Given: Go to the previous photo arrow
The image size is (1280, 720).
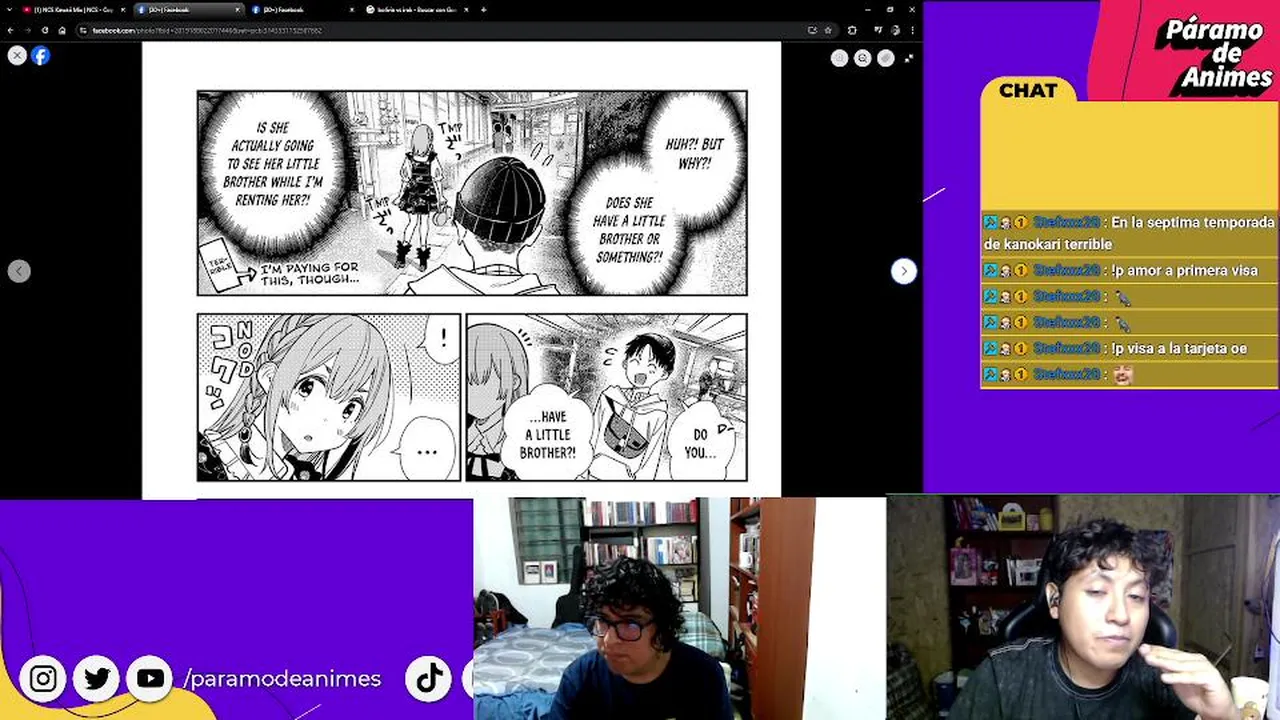Looking at the screenshot, I should (x=19, y=271).
